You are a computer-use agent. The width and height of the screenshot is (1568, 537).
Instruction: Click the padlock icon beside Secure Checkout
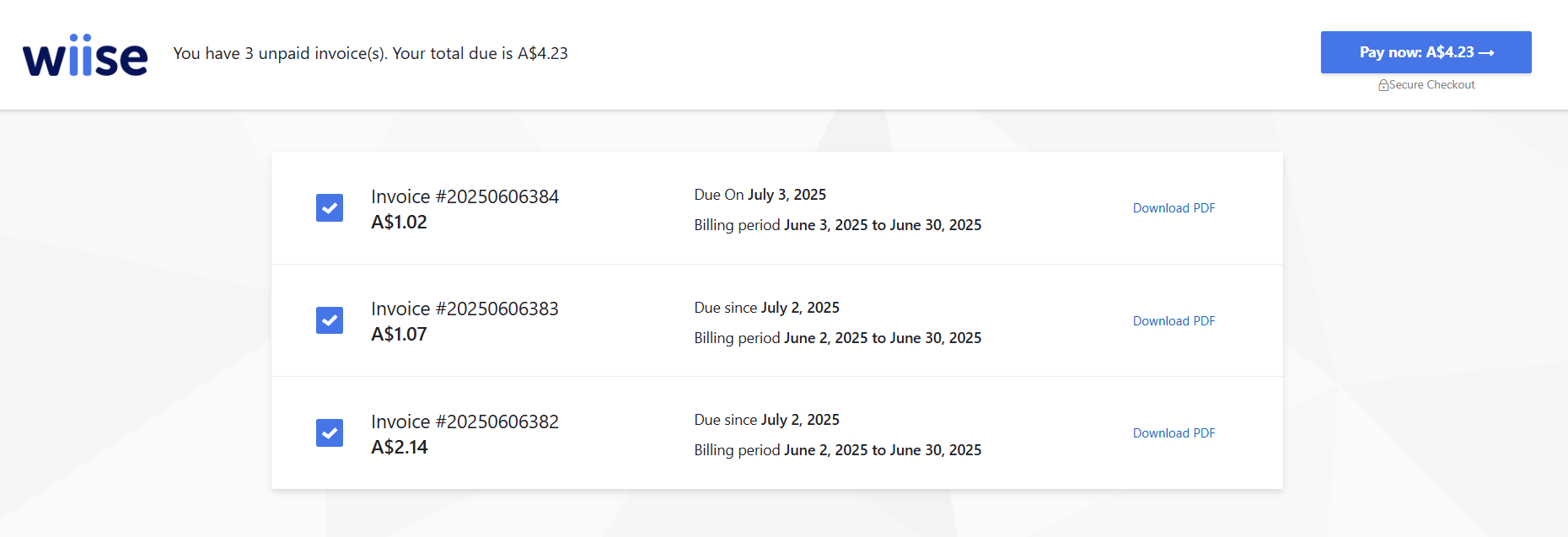(1383, 85)
